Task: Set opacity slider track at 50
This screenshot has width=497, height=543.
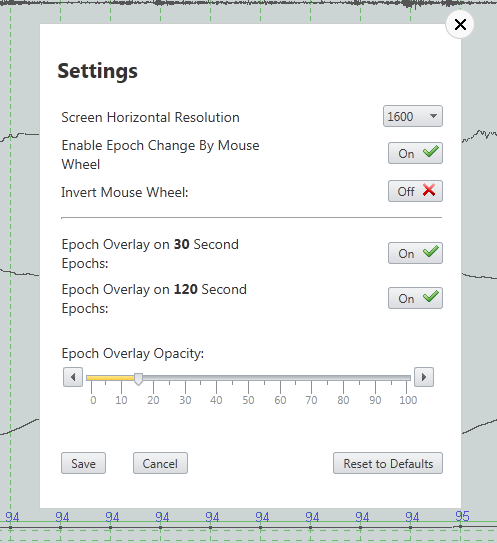Action: click(x=248, y=378)
